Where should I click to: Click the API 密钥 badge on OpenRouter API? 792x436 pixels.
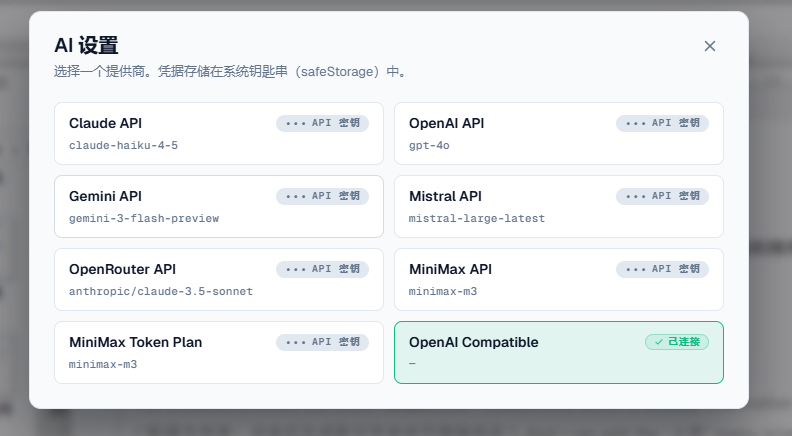coord(322,269)
